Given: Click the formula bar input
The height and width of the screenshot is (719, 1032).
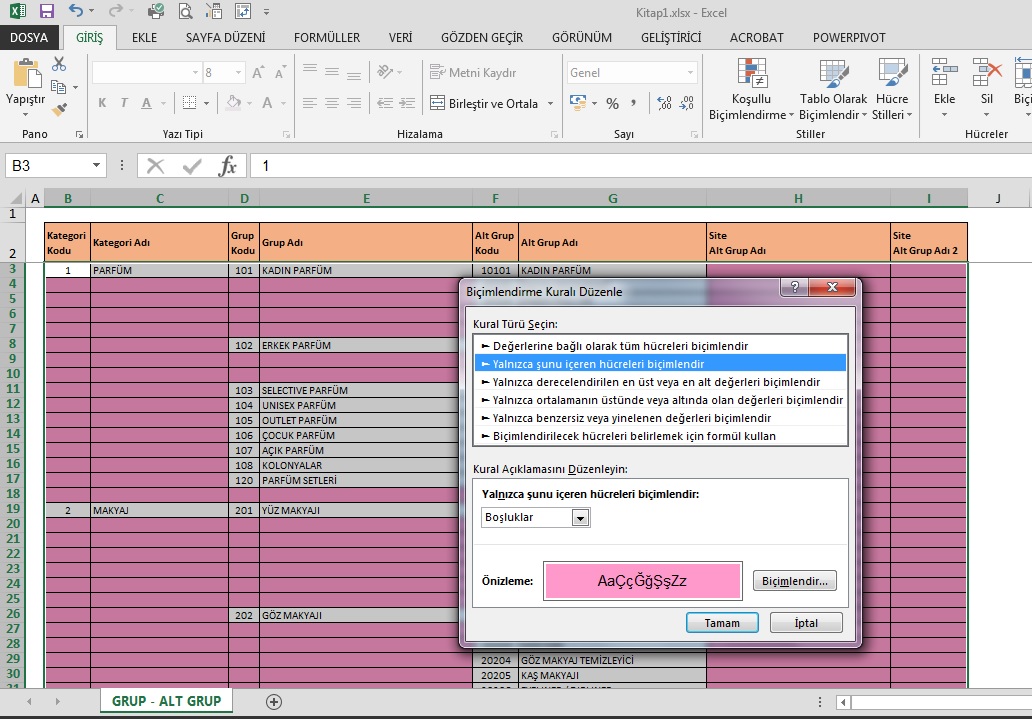Looking at the screenshot, I should [640, 166].
